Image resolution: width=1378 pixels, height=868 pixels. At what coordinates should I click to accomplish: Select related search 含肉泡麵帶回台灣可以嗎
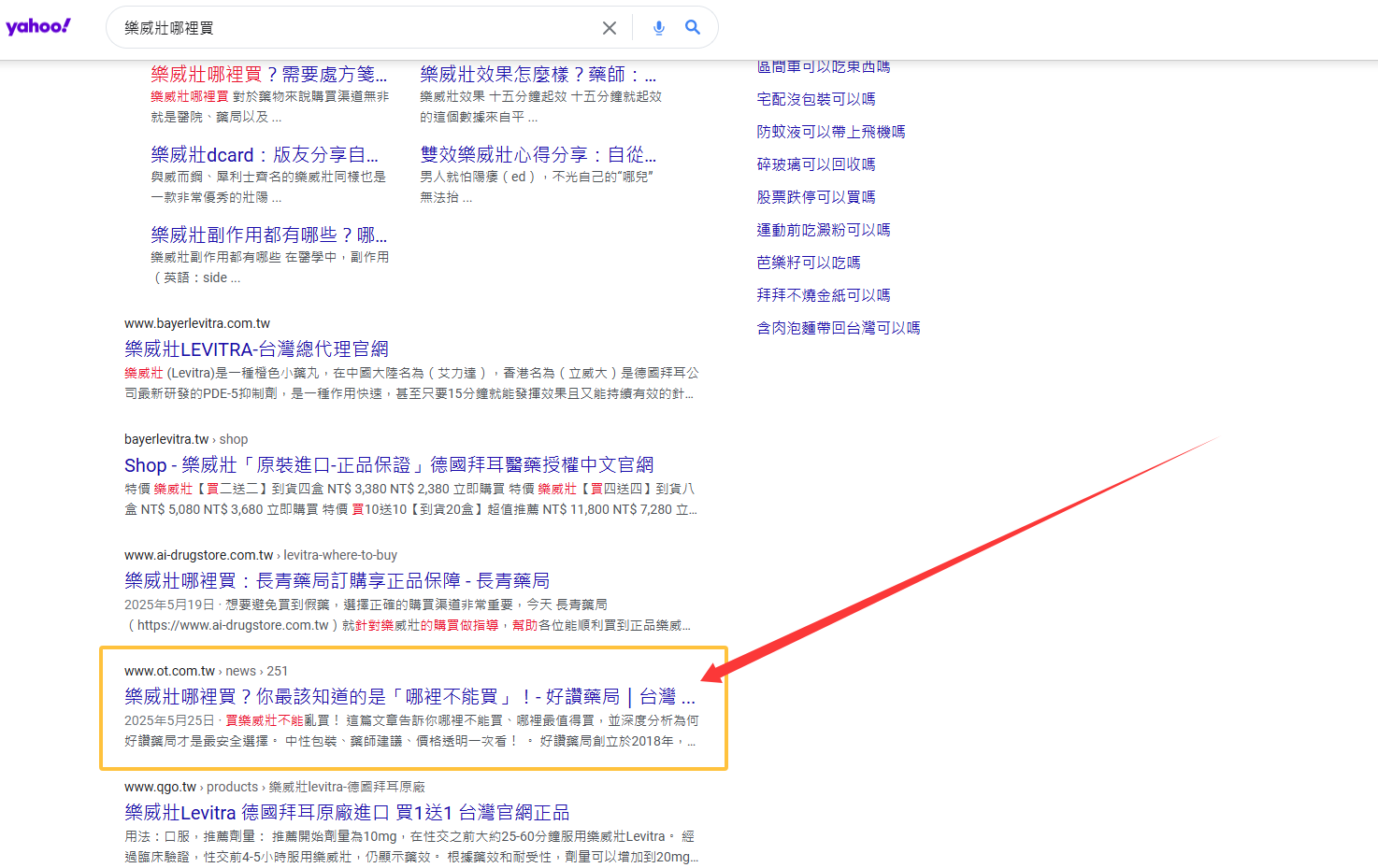[839, 328]
